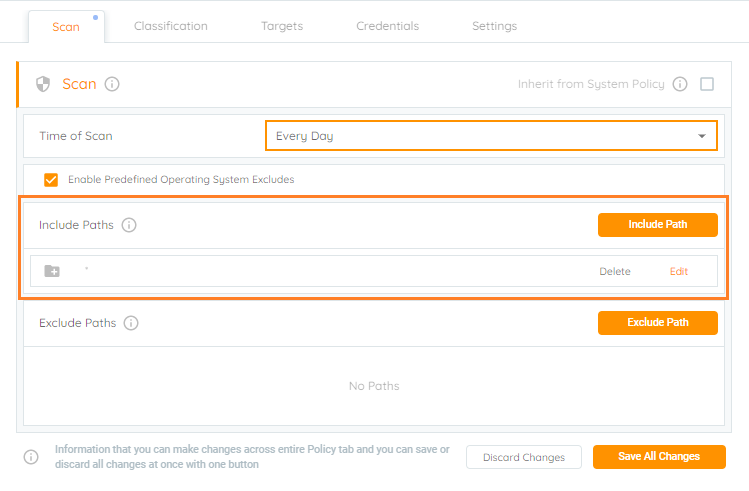Click the blue dot indicator on Scan tab
This screenshot has height=491, width=749.
point(96,18)
